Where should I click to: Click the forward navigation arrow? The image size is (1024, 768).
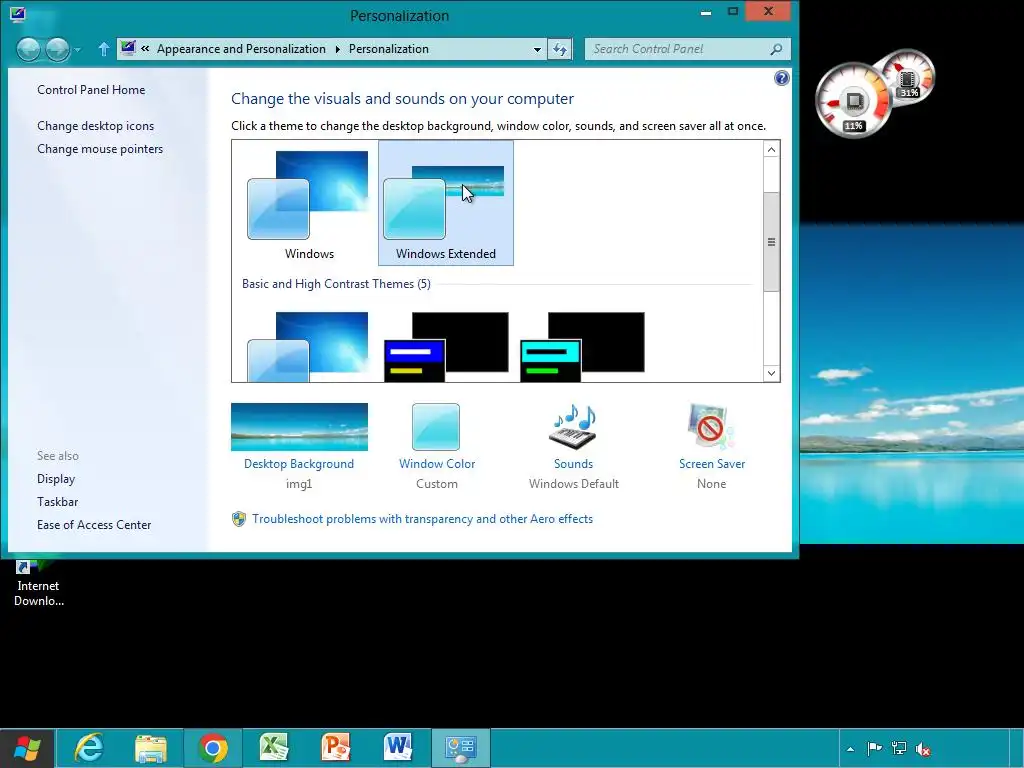click(57, 49)
